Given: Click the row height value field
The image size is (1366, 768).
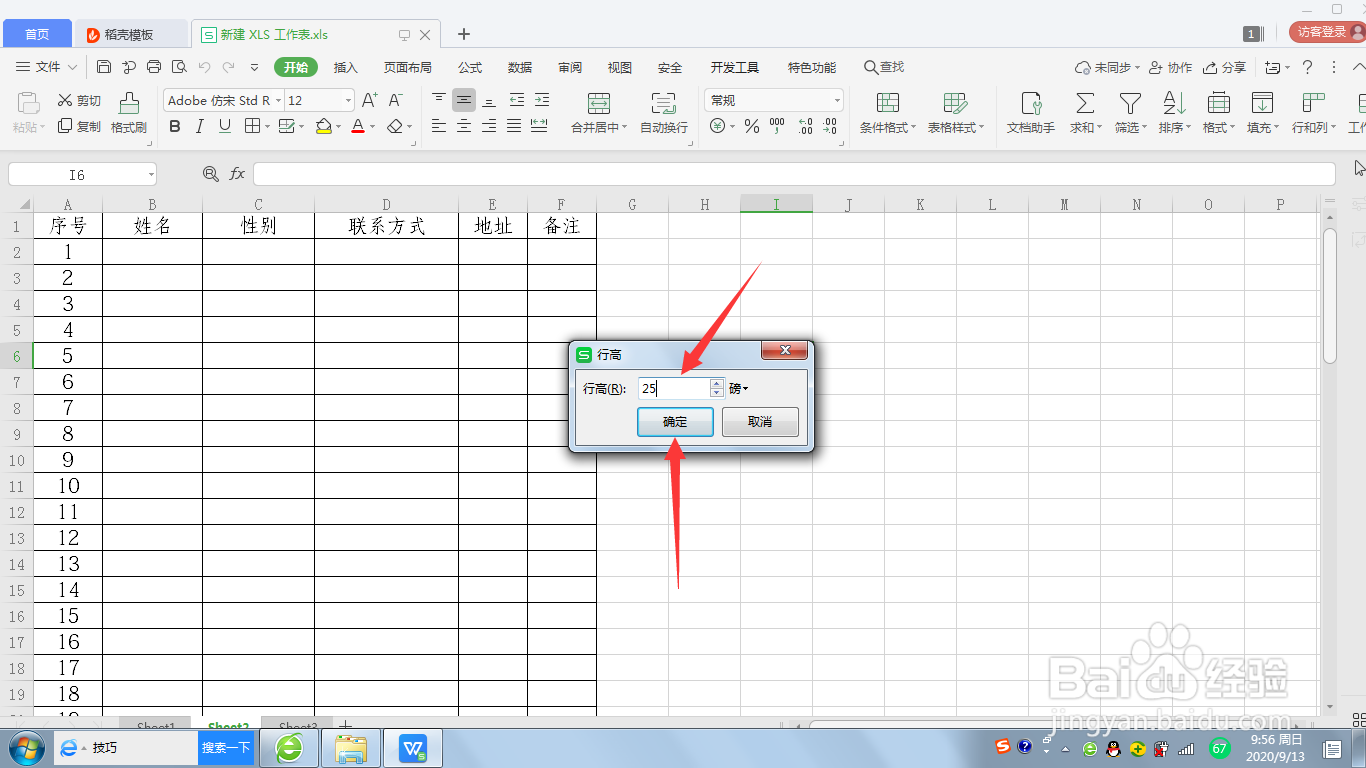Looking at the screenshot, I should pyautogui.click(x=673, y=389).
